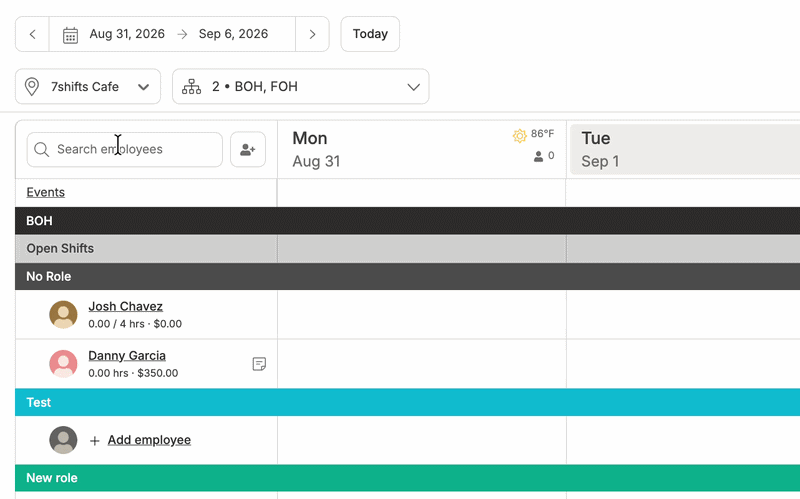Open the BOH, FOH departments dropdown
This screenshot has height=499, width=800.
(301, 87)
